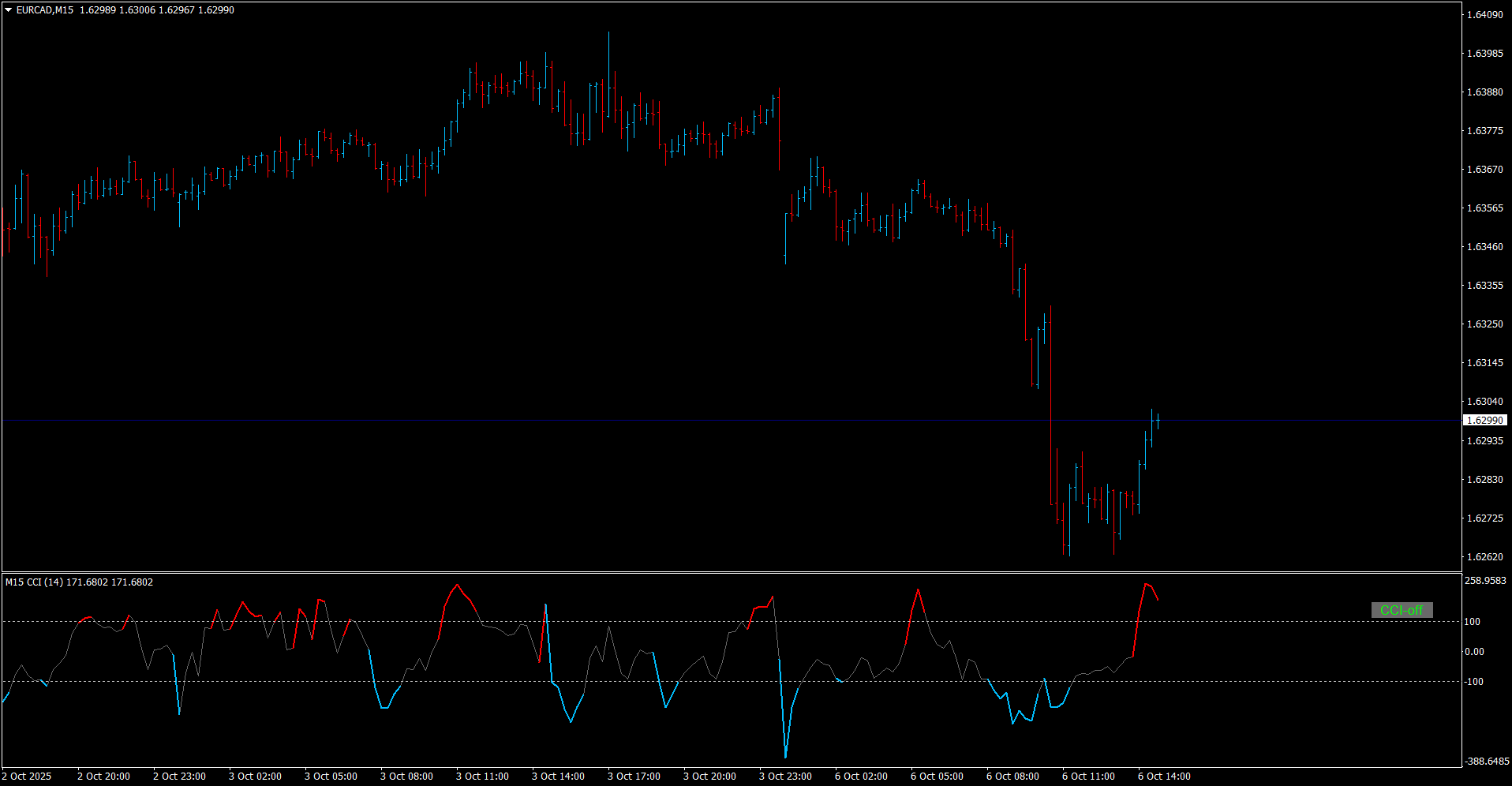
Task: Click the -388.6485 CCI scale minimum
Action: pos(1487,762)
